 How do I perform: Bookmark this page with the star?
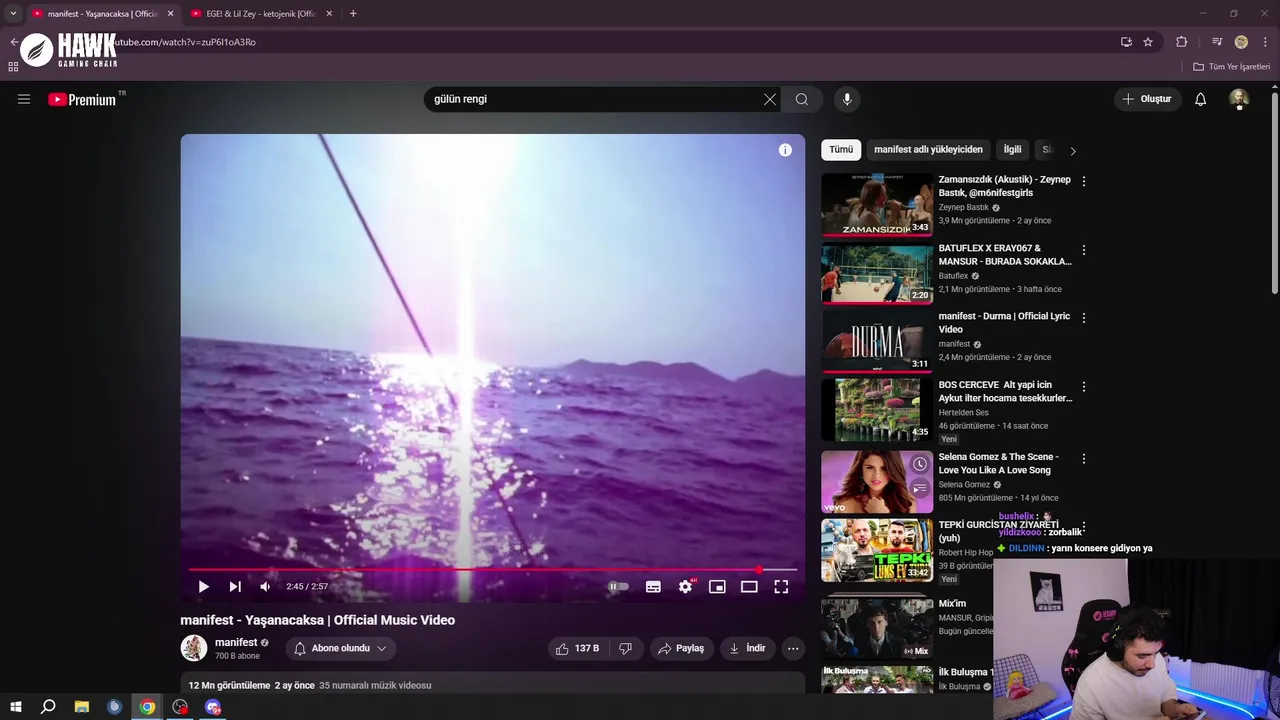pyautogui.click(x=1148, y=42)
